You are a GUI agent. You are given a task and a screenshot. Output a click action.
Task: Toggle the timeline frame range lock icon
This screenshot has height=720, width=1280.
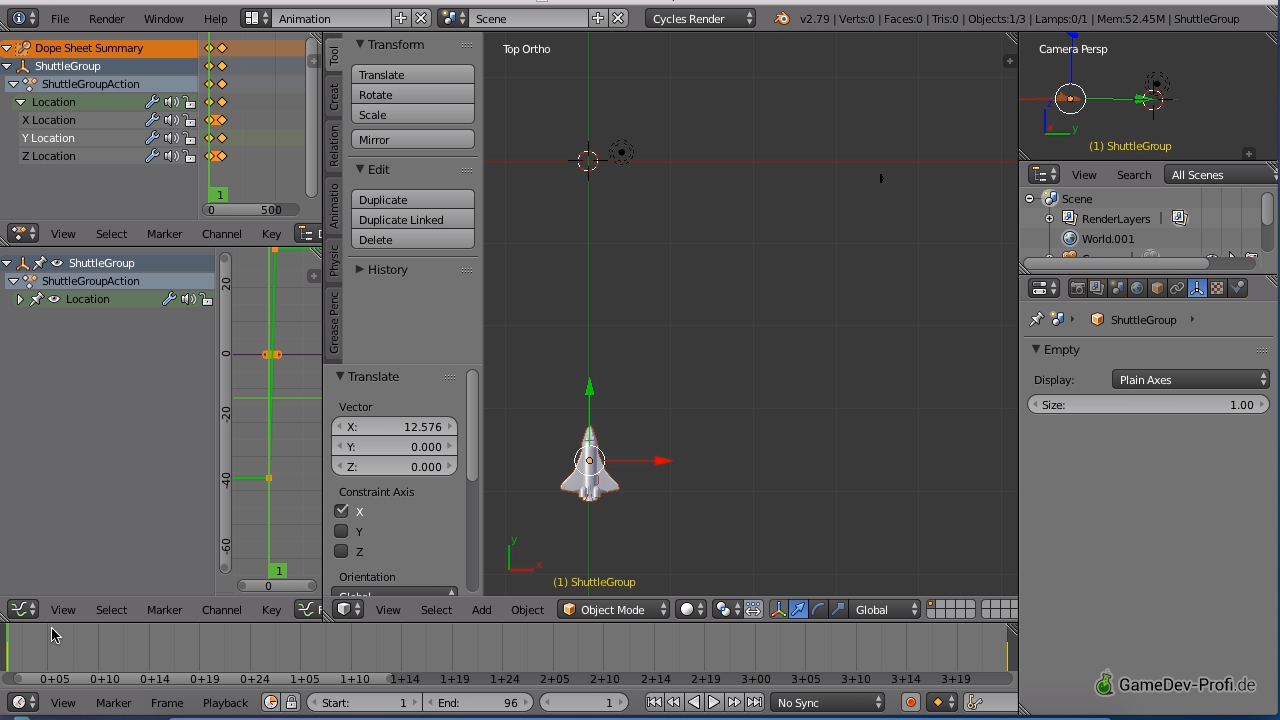[291, 702]
